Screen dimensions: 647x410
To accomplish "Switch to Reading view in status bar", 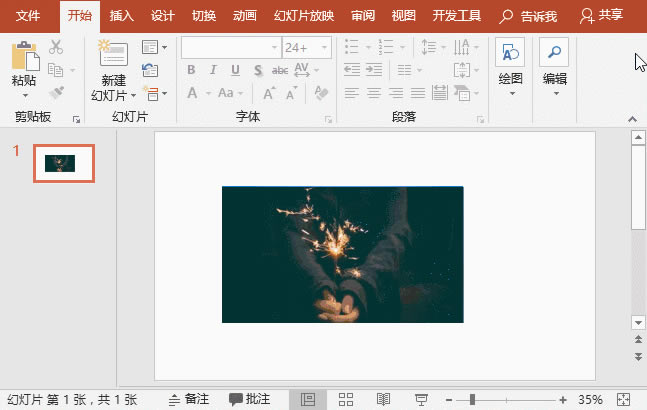I will coord(383,399).
